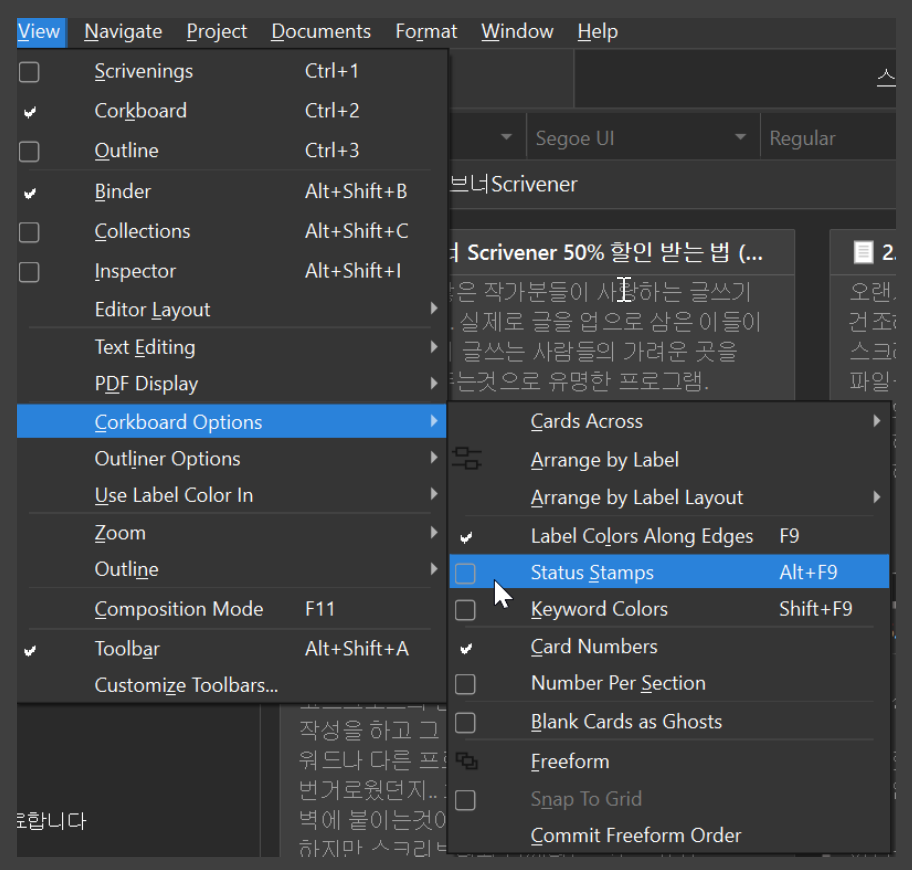Select Commit Freeform Order
The height and width of the screenshot is (870, 912).
tap(669, 835)
